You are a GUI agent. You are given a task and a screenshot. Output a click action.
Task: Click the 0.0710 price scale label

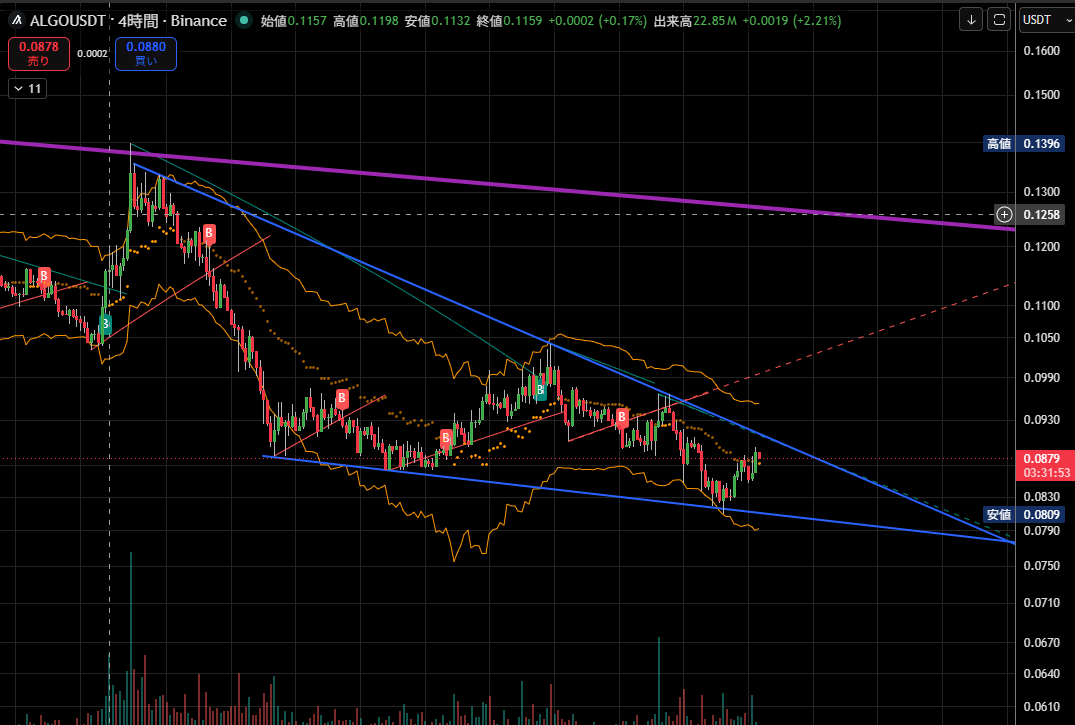[x=1041, y=603]
